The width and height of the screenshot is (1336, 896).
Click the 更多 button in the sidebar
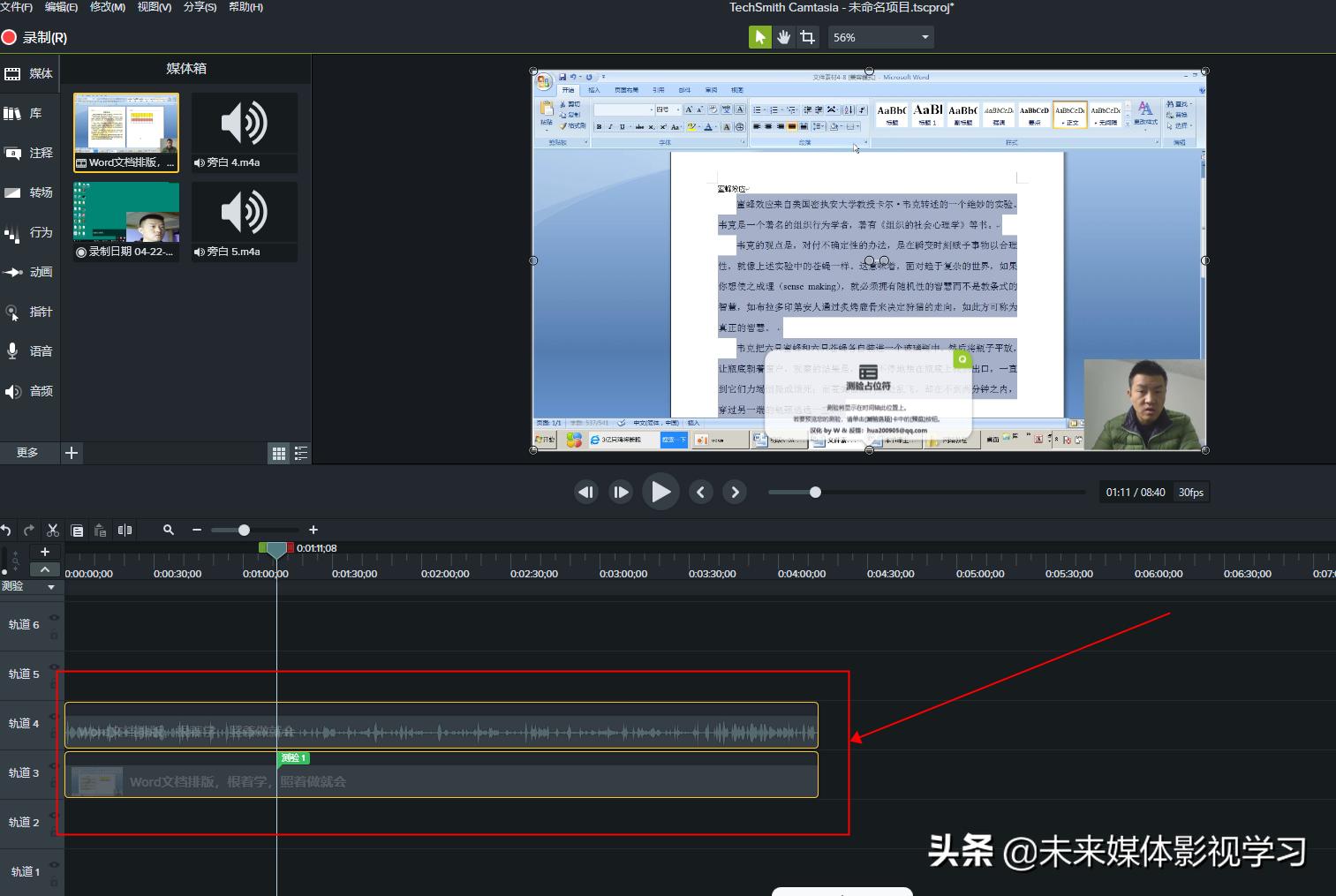pyautogui.click(x=27, y=453)
